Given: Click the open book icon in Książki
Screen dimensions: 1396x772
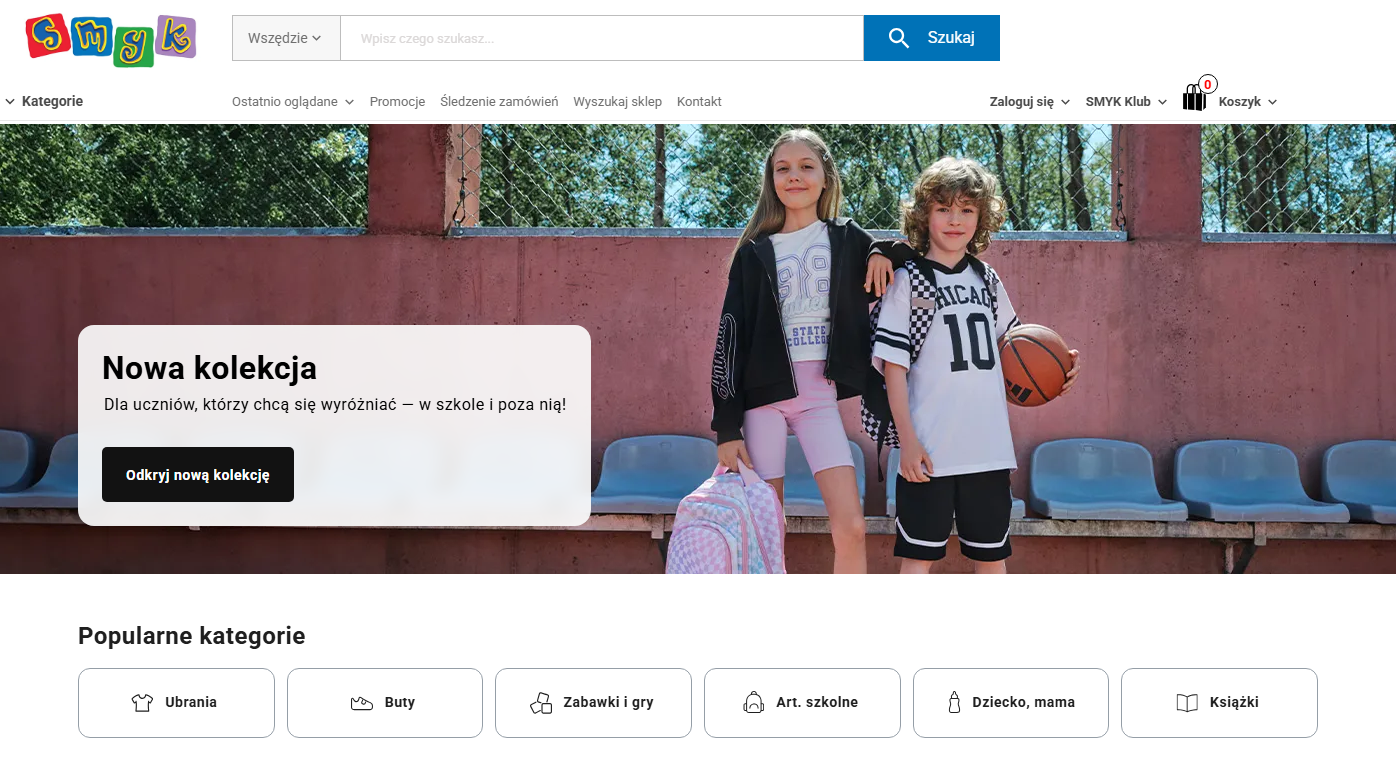Looking at the screenshot, I should point(1187,703).
